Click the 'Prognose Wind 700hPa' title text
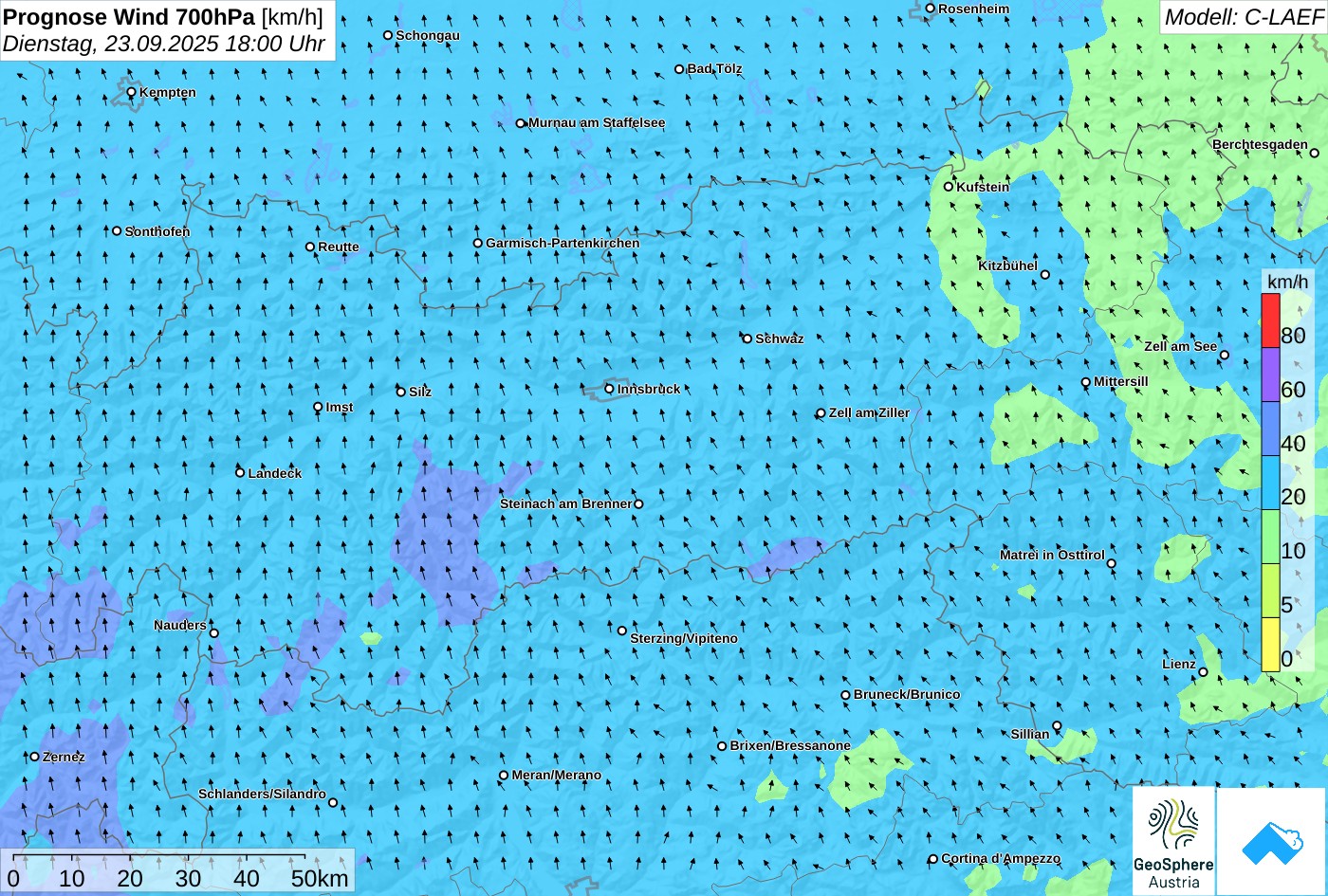 (x=129, y=16)
